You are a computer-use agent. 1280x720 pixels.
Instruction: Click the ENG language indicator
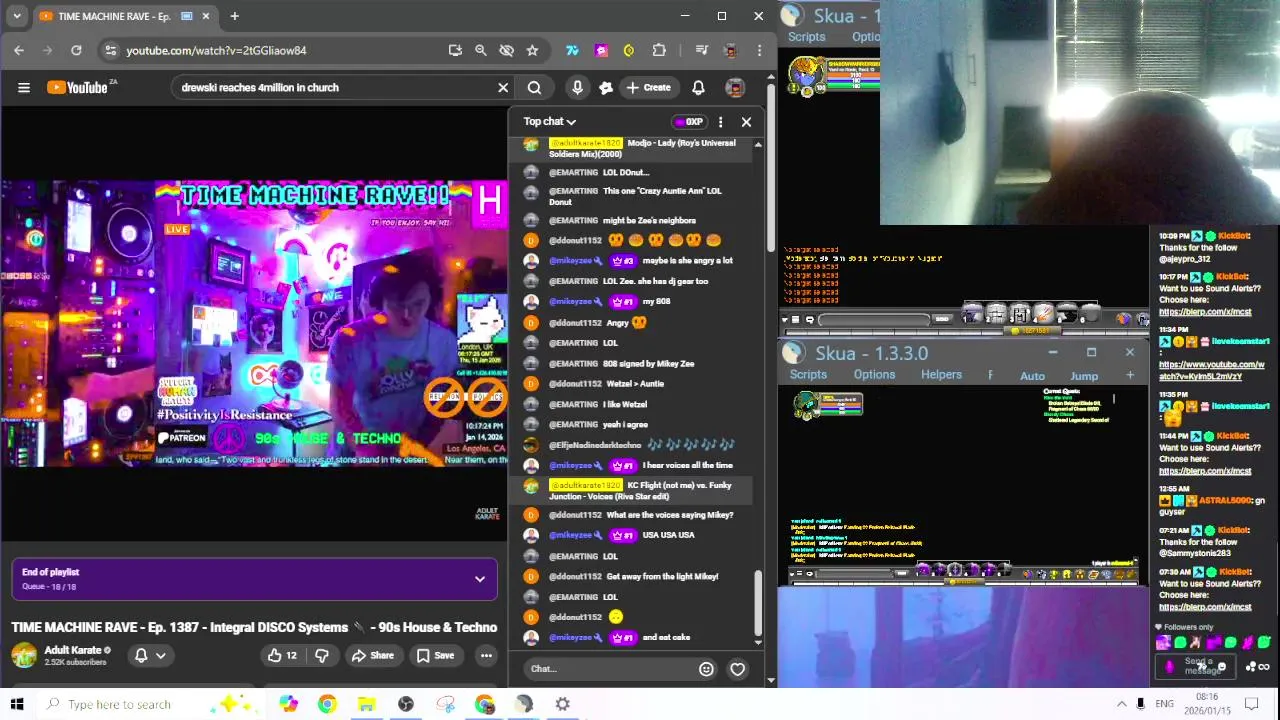coord(1164,704)
